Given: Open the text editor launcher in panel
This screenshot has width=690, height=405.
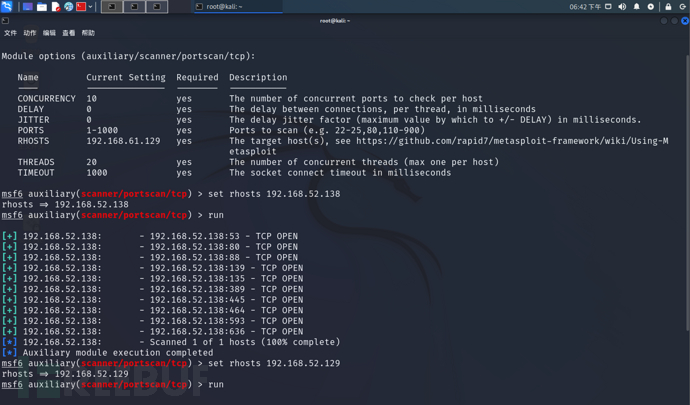Looking at the screenshot, I should 55,7.
